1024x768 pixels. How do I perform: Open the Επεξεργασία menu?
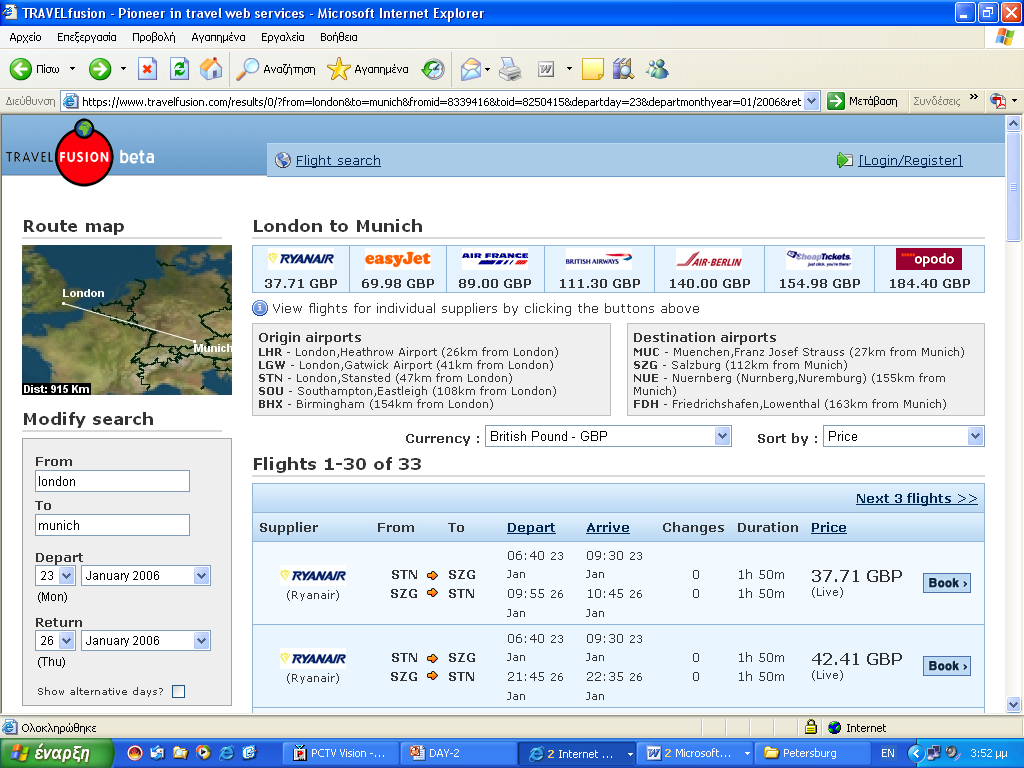(x=87, y=37)
